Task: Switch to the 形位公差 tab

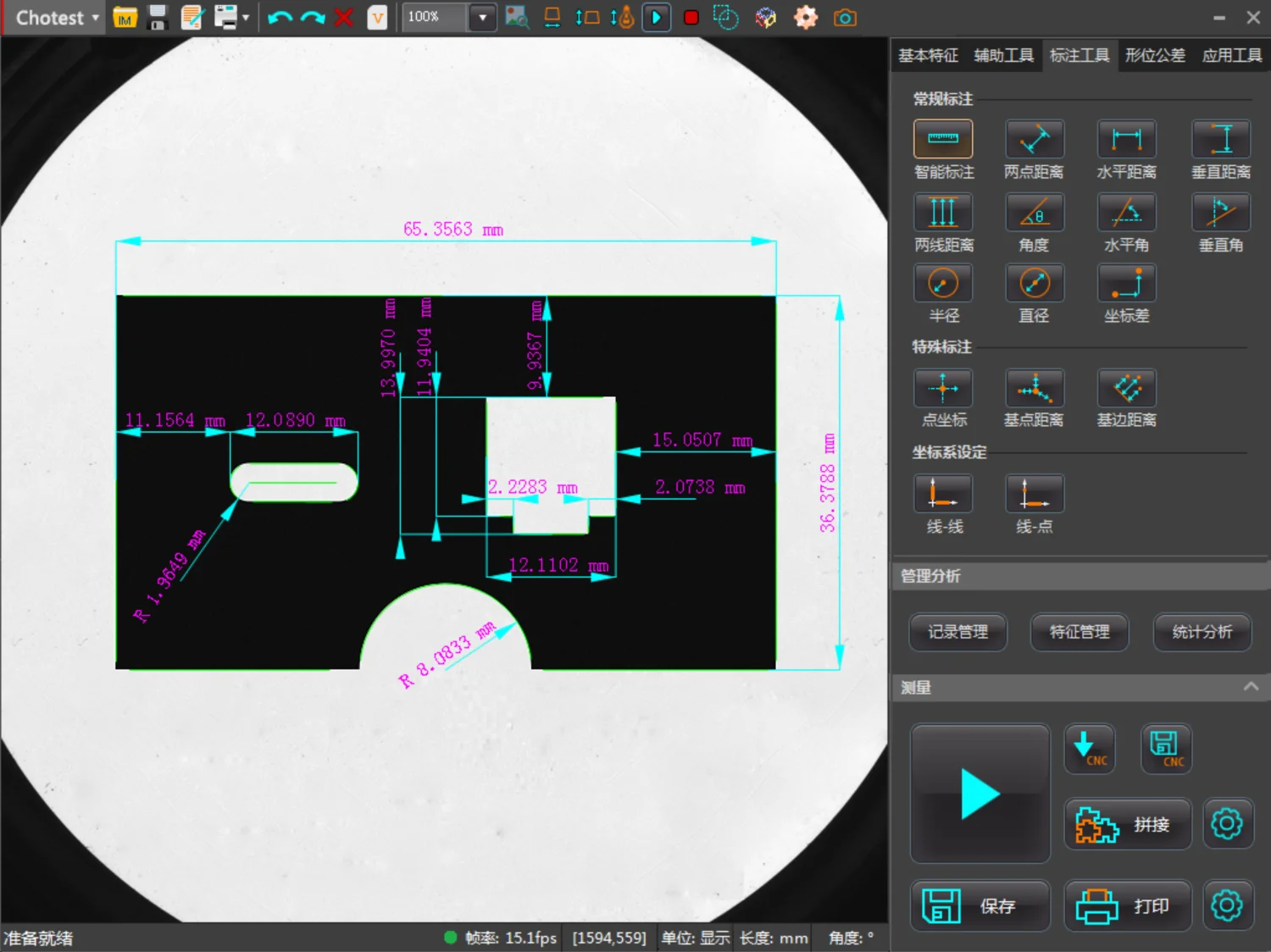Action: [1155, 56]
